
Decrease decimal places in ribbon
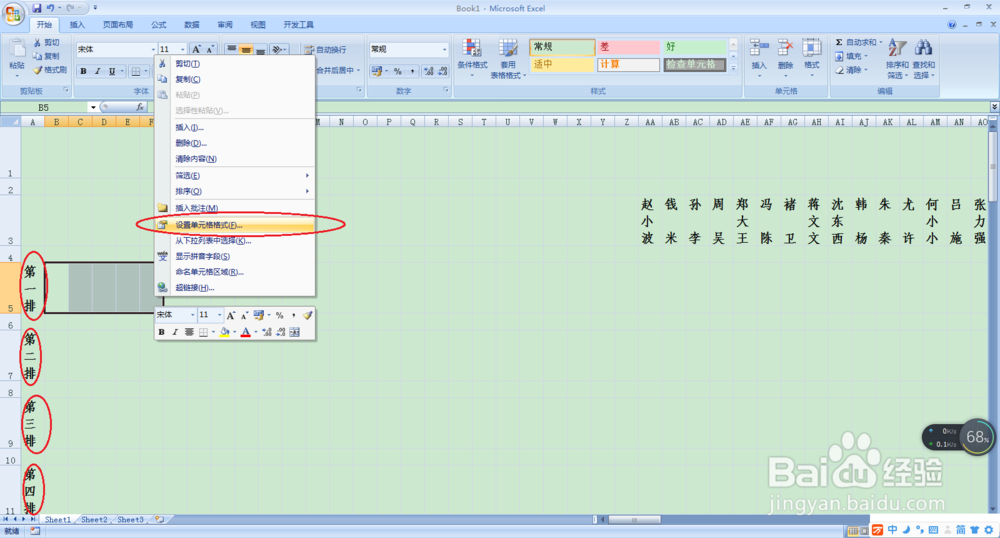[x=443, y=71]
